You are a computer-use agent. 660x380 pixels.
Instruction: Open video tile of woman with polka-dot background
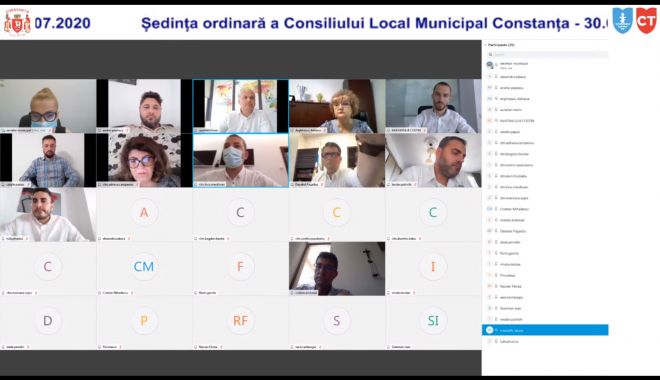click(144, 160)
